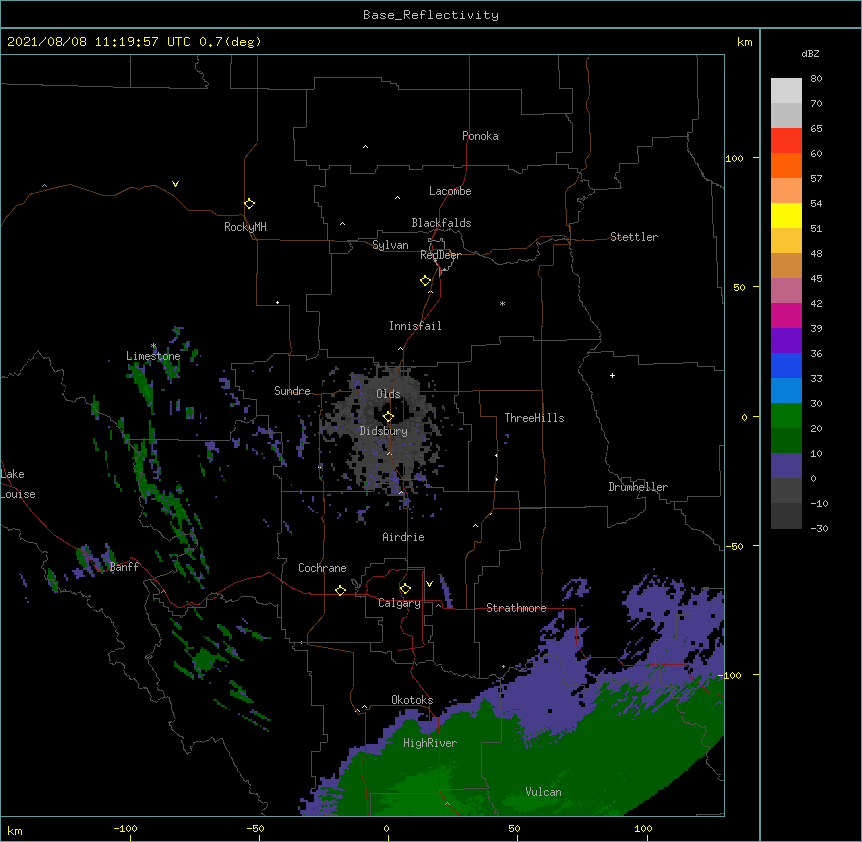Screen dimensions: 862x842
Task: Select the radar site diamond between Olds and Didsbury
Action: (x=388, y=416)
